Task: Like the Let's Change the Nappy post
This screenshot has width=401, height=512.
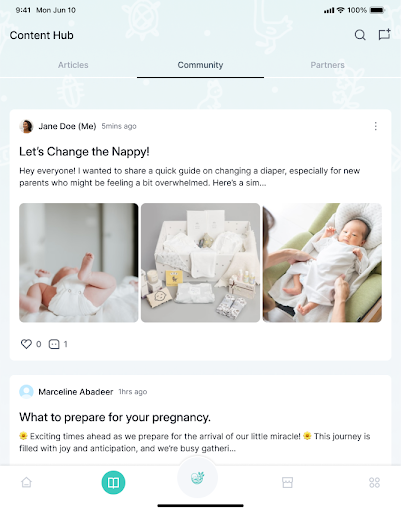Action: [x=26, y=344]
